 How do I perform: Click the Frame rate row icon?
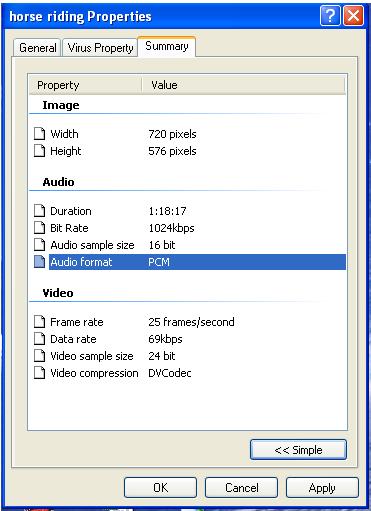point(40,322)
